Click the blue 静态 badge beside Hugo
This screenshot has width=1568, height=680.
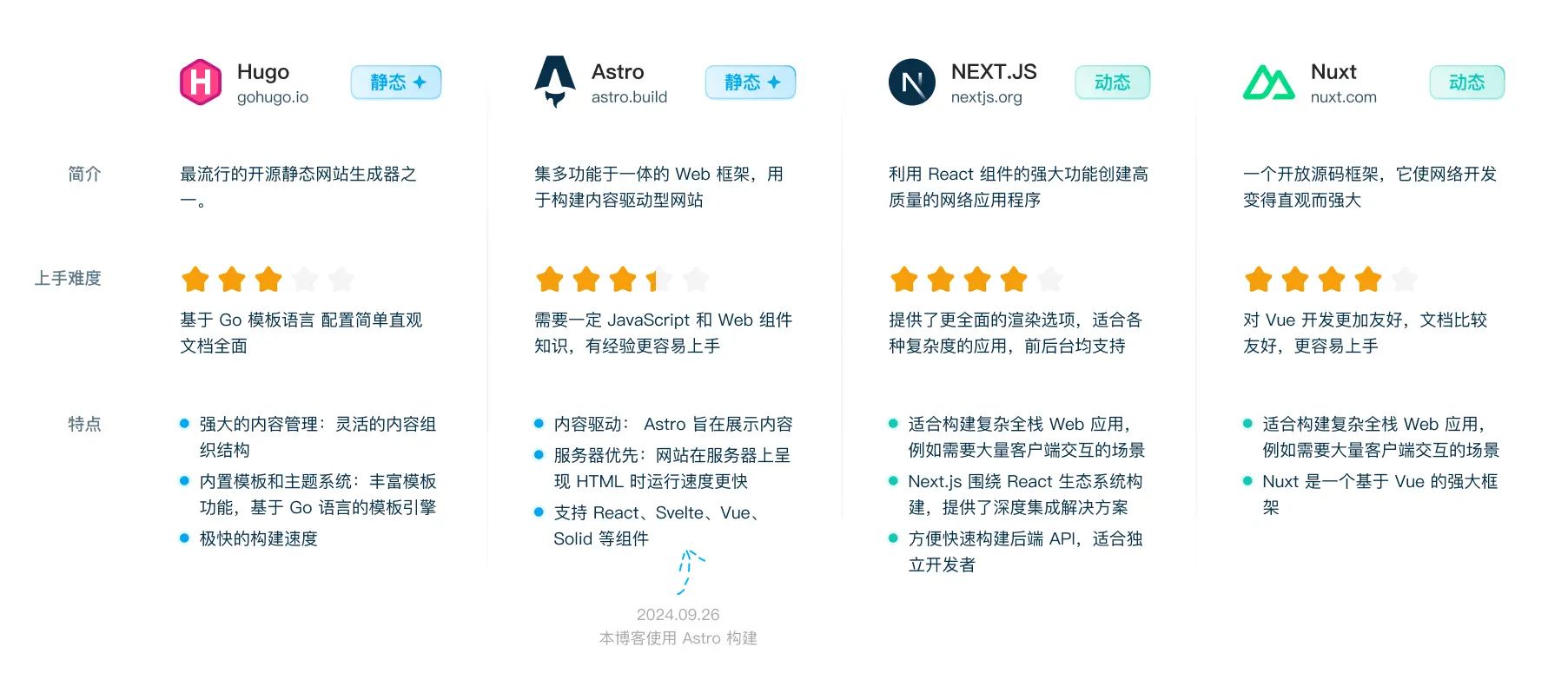click(x=396, y=83)
